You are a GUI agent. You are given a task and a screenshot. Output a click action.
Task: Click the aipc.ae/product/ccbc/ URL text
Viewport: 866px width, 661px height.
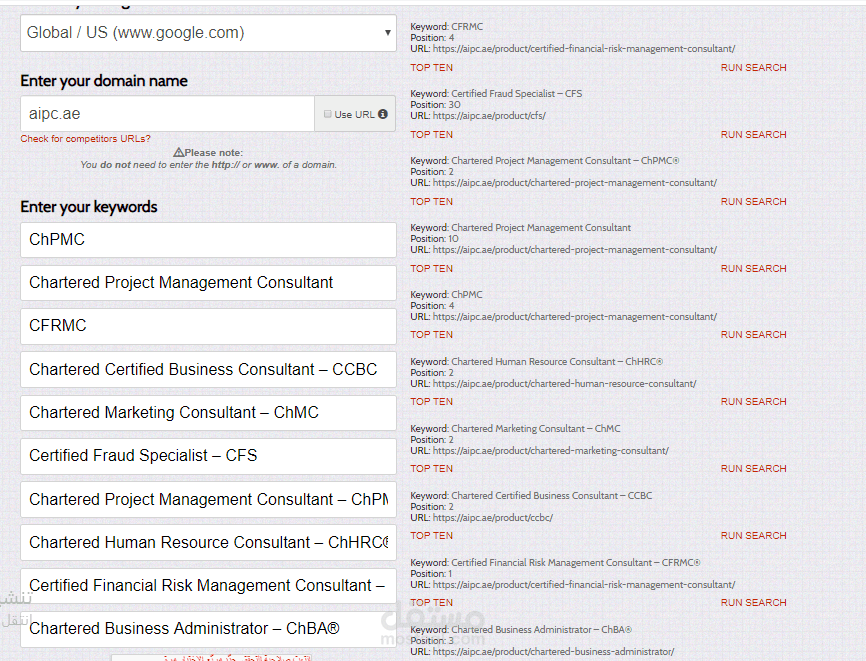[x=493, y=518]
